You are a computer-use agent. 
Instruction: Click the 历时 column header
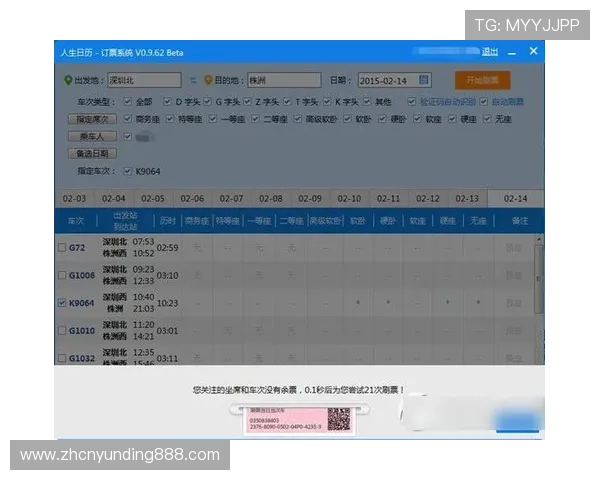[x=168, y=221]
